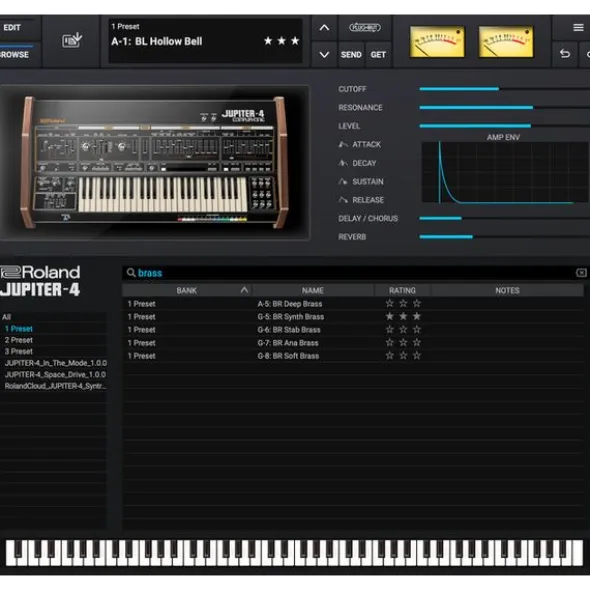Viewport: 590px width, 591px height.
Task: Switch to the EDIT tab
Action: 12,28
